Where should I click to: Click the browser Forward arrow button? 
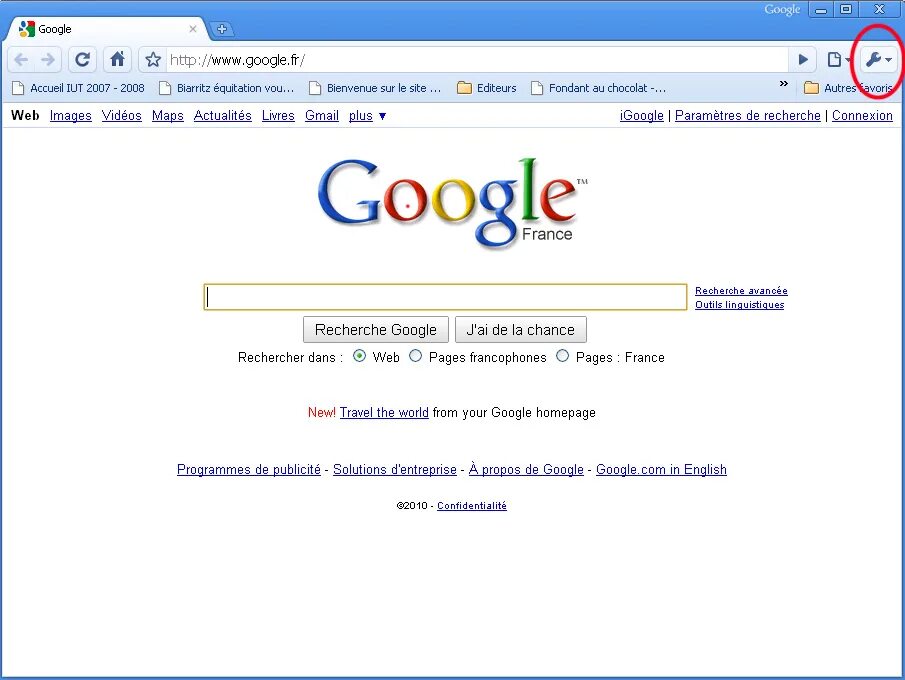tap(48, 59)
